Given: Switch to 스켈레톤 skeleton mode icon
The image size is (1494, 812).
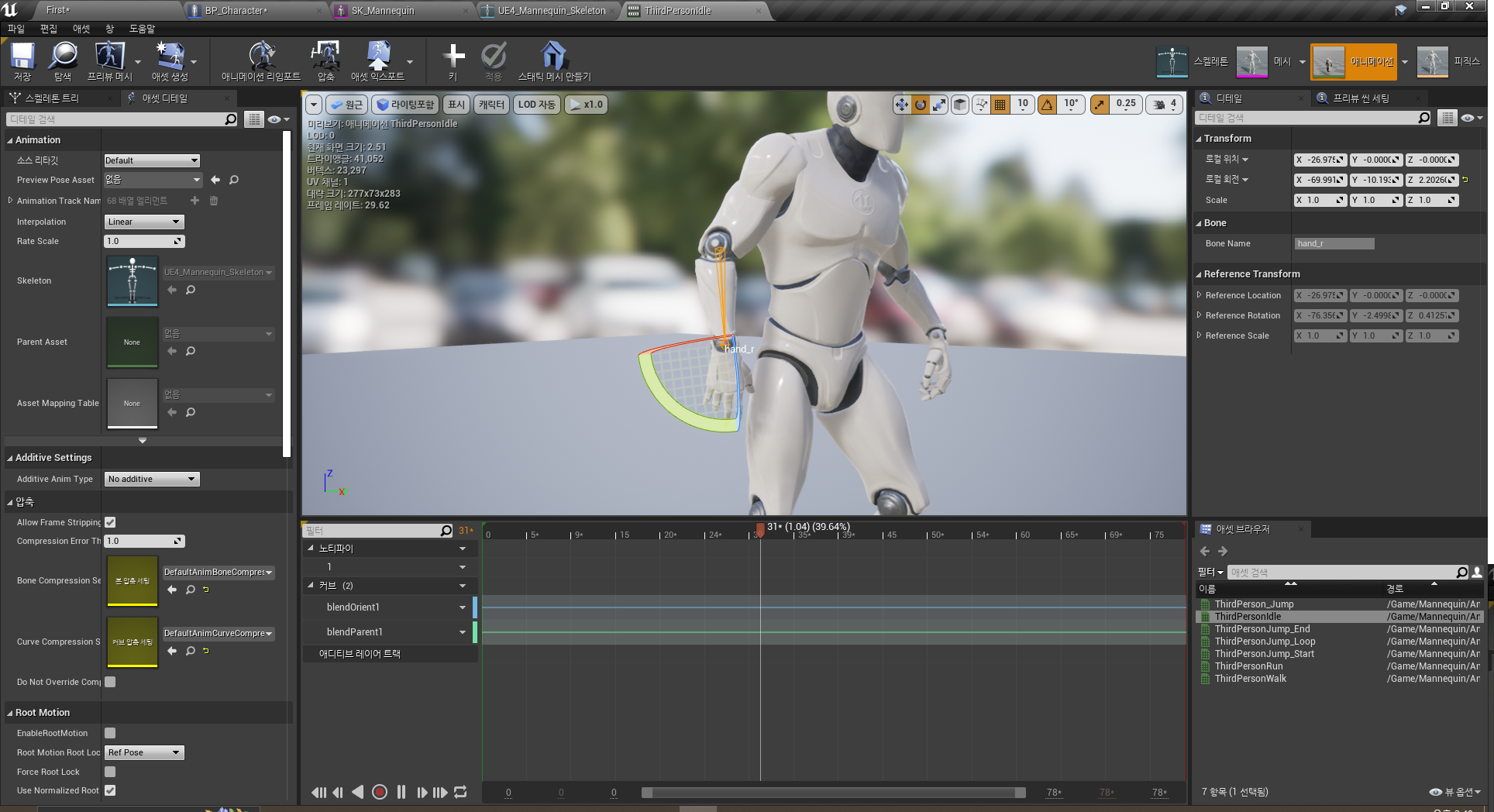Looking at the screenshot, I should coord(1172,62).
